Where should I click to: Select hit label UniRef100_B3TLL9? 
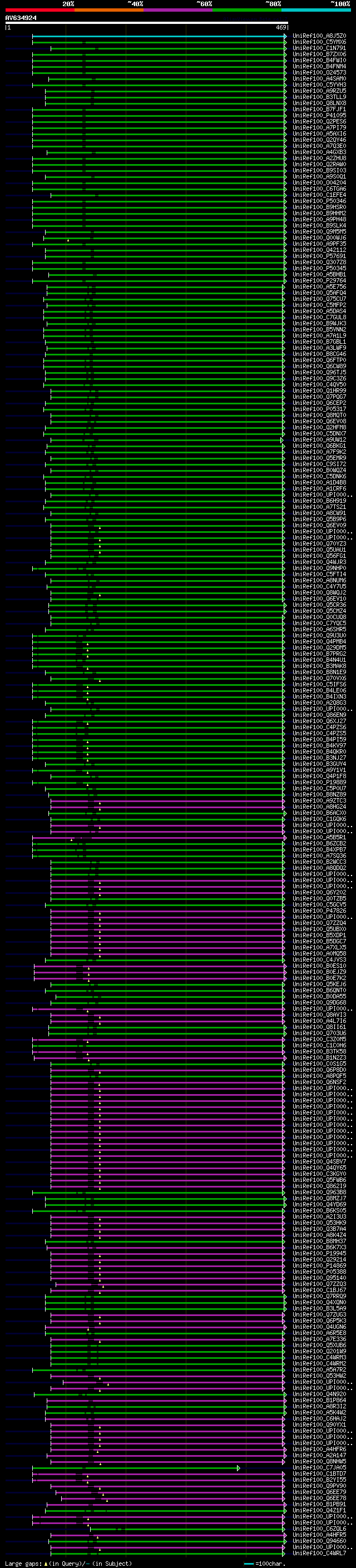tap(319, 97)
